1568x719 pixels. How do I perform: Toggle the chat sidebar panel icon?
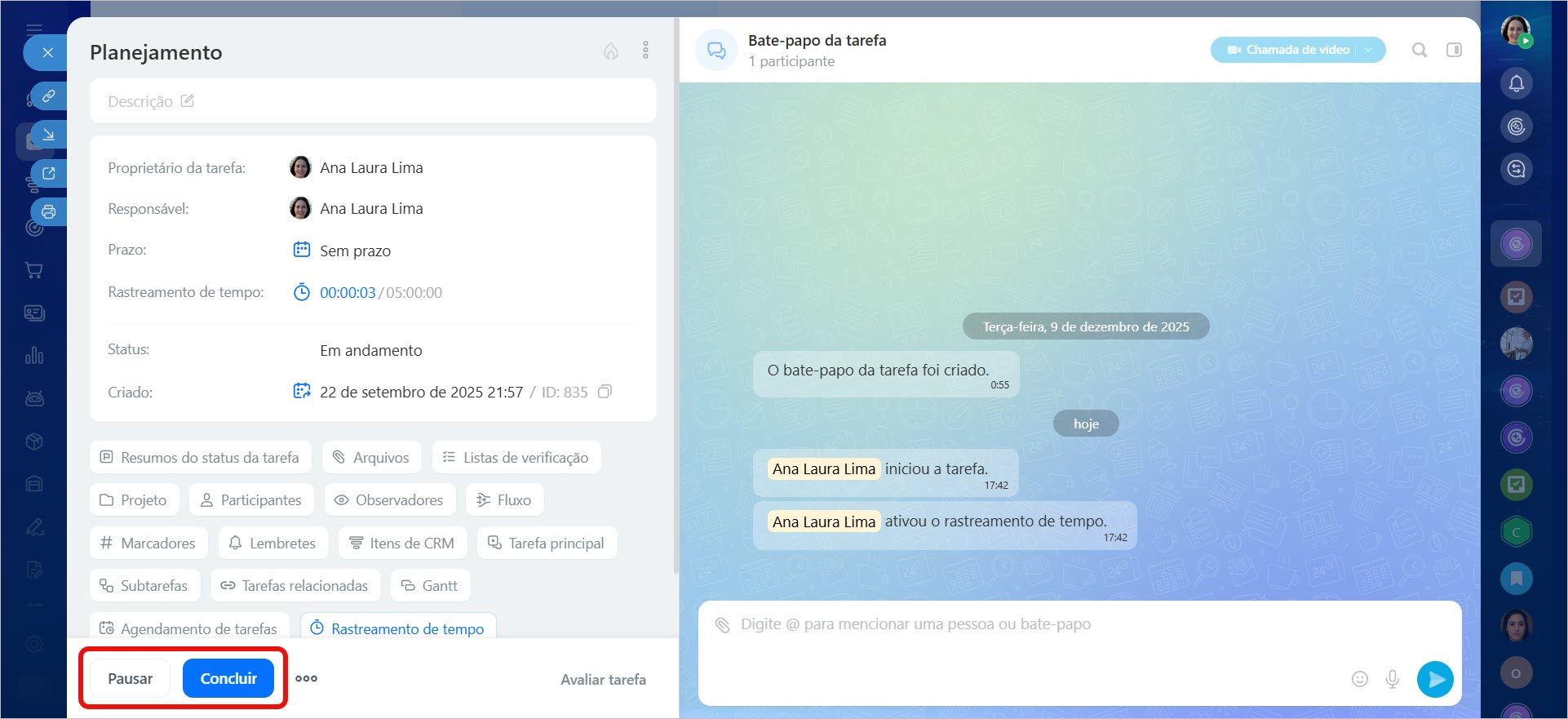[x=1454, y=50]
